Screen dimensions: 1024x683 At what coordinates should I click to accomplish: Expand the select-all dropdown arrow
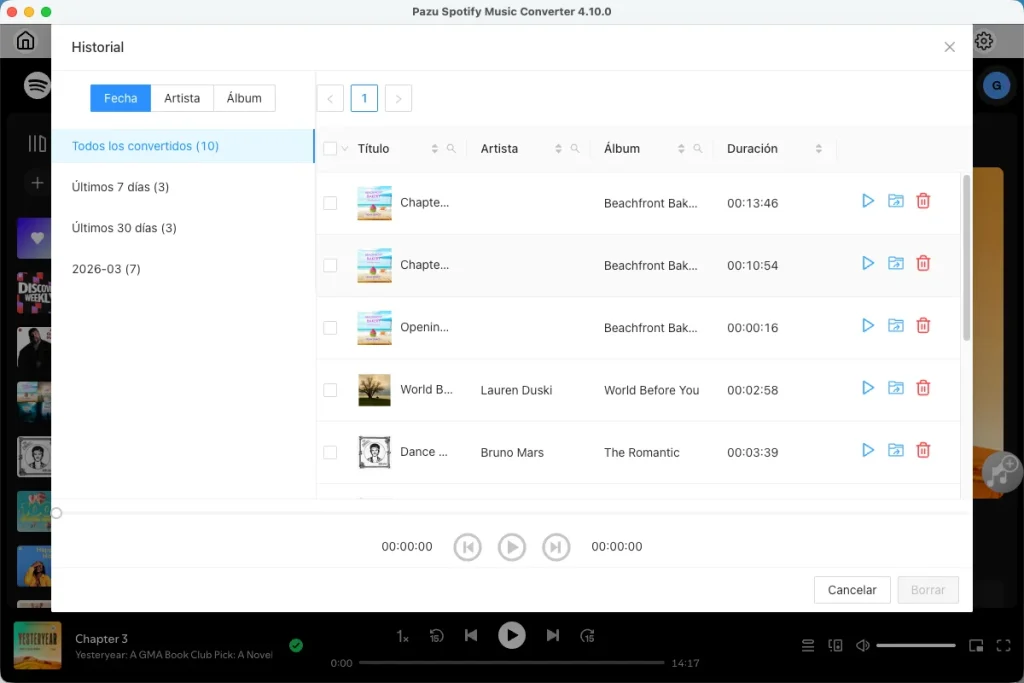pyautogui.click(x=345, y=149)
